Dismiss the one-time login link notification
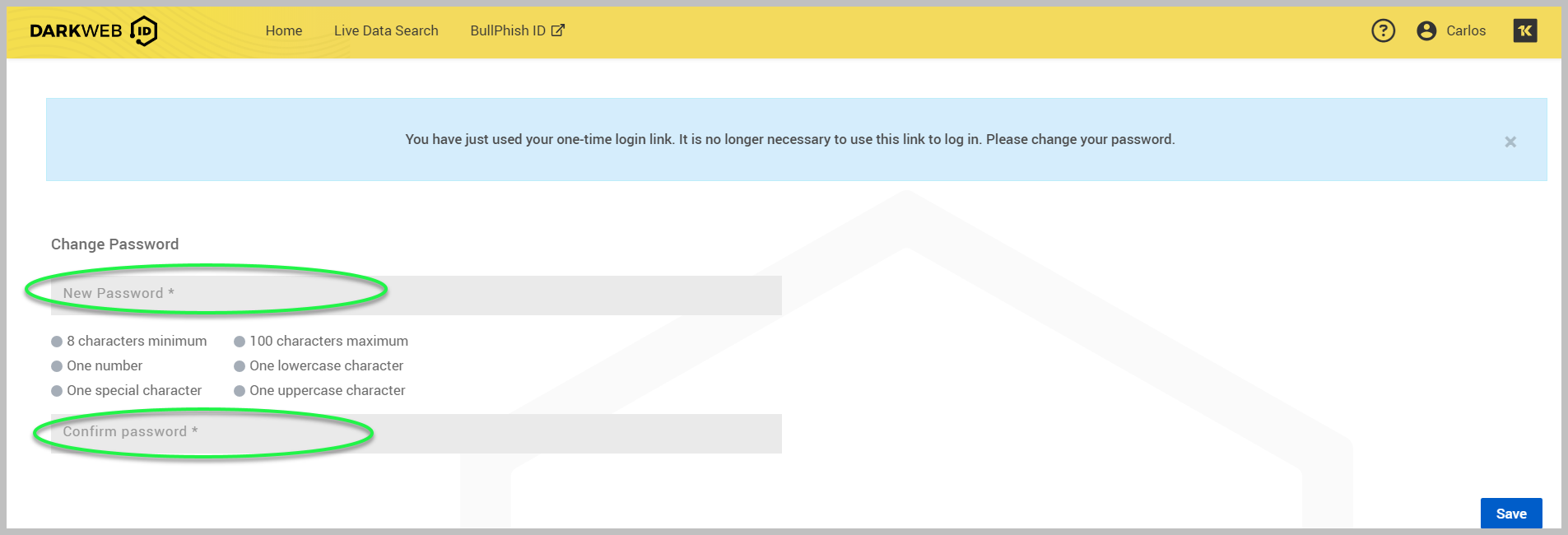Screen dimensions: 1568x535 point(1510,142)
